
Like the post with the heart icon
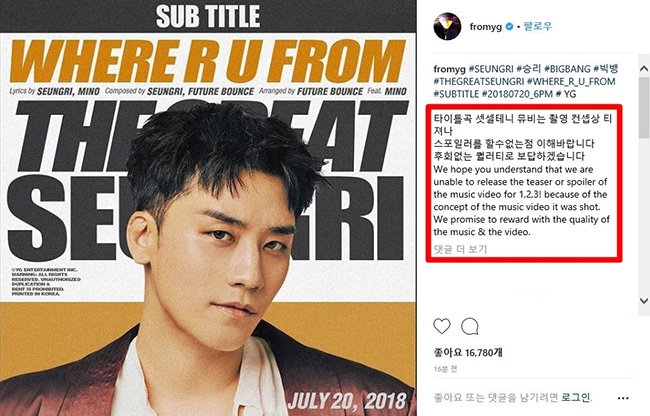point(441,326)
